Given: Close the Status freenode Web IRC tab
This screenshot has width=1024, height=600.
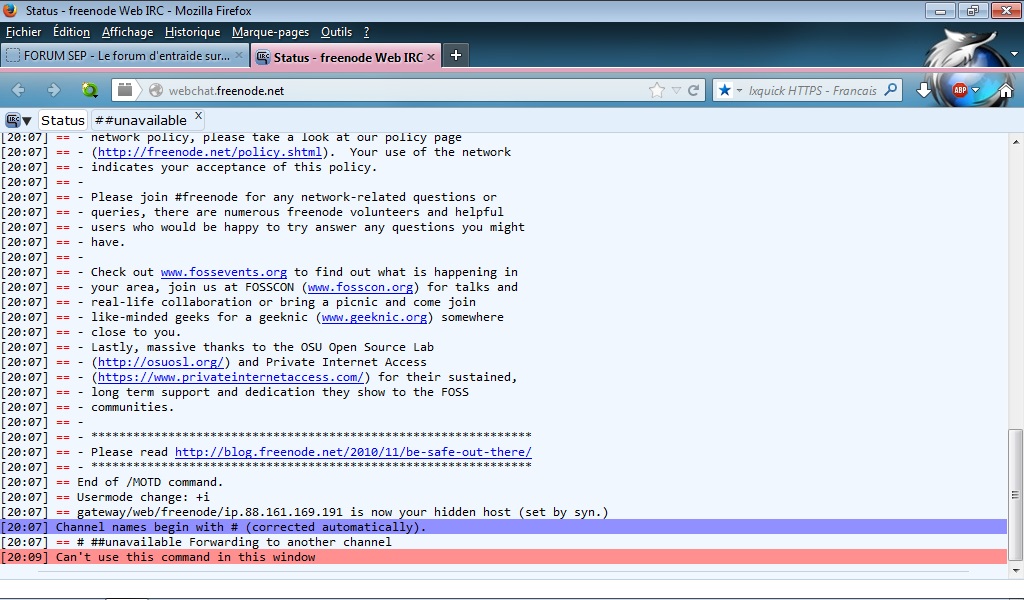Looking at the screenshot, I should (431, 57).
